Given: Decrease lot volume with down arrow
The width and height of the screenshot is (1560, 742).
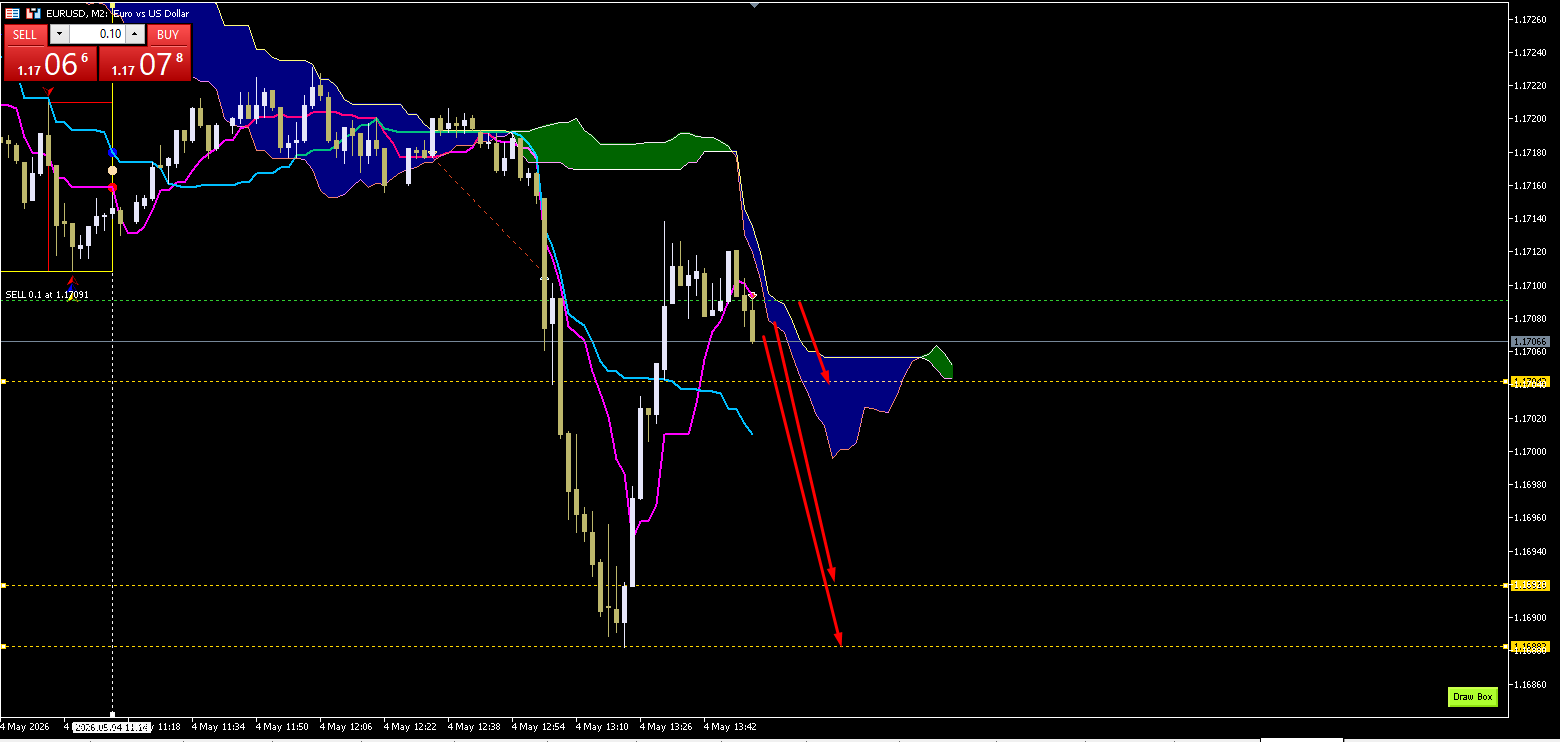Looking at the screenshot, I should 58,34.
